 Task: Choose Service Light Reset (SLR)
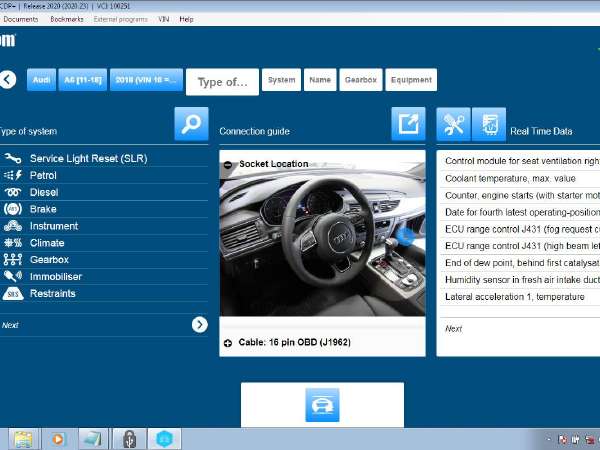[88, 159]
